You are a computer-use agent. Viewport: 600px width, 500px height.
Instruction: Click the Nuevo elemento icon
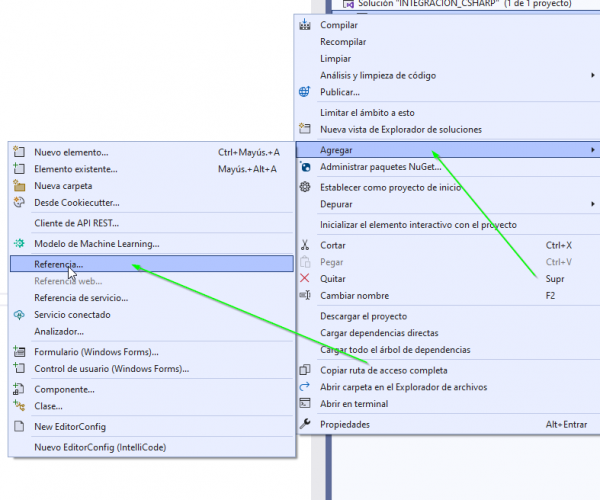coord(19,152)
